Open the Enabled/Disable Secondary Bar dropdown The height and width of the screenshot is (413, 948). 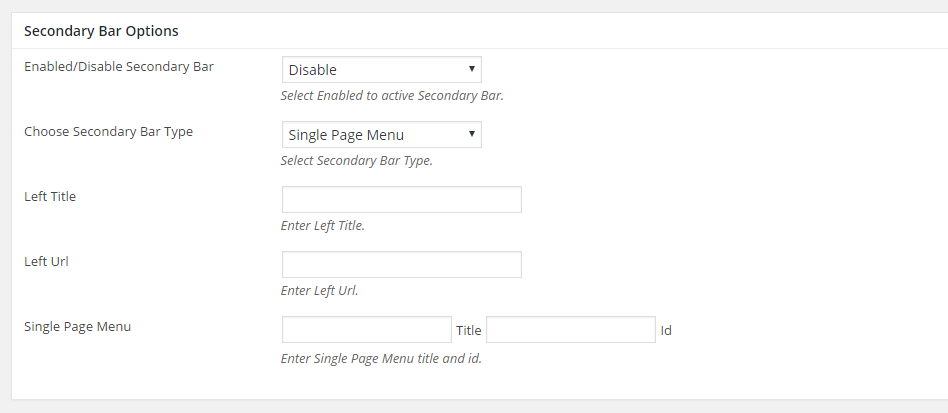[381, 70]
